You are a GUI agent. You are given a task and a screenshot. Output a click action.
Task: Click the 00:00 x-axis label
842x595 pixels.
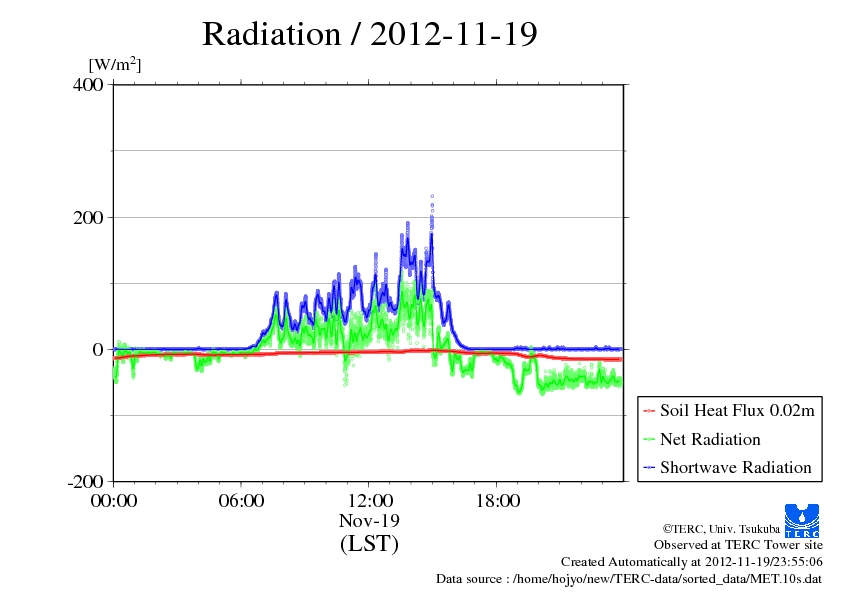(x=114, y=501)
